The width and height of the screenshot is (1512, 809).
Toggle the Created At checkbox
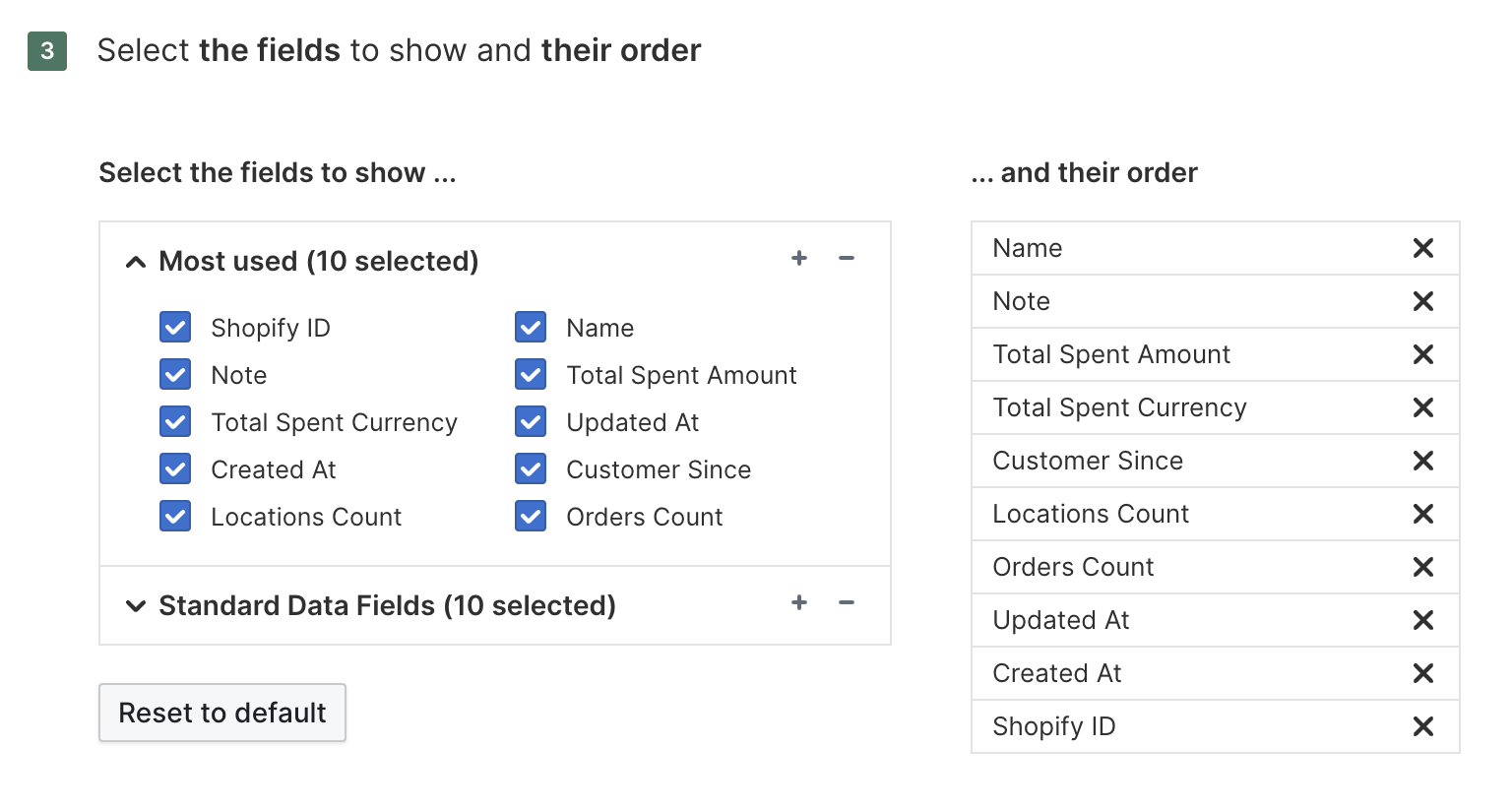tap(174, 468)
